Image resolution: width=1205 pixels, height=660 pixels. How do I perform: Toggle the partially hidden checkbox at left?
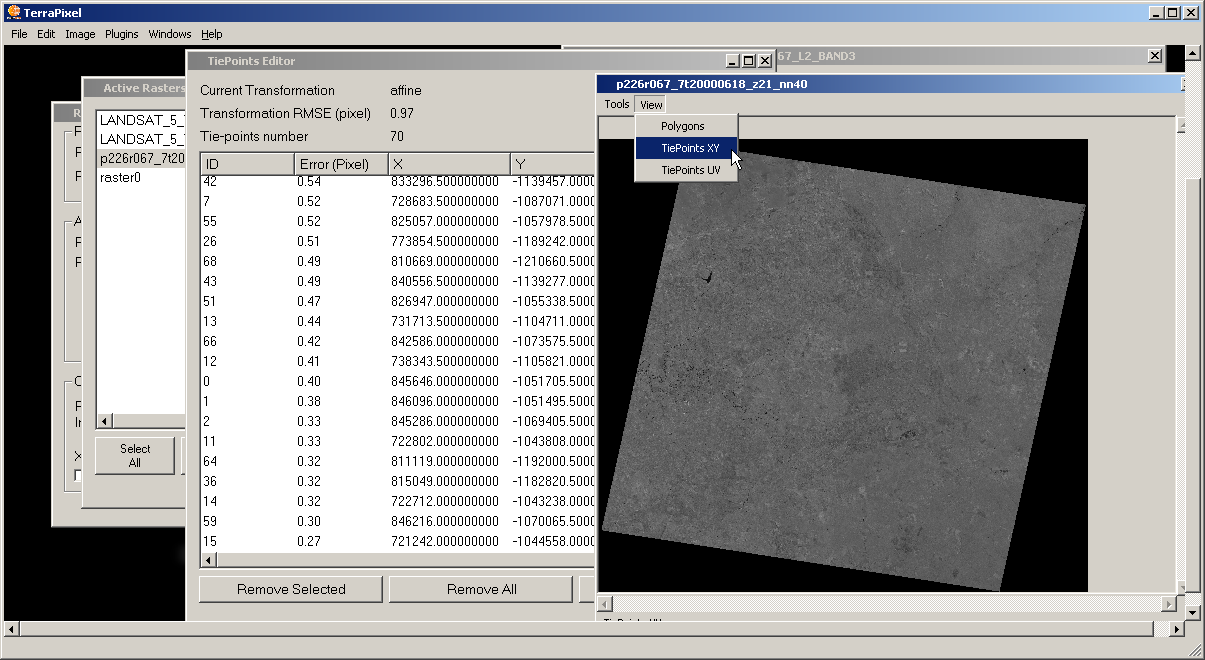pyautogui.click(x=79, y=477)
